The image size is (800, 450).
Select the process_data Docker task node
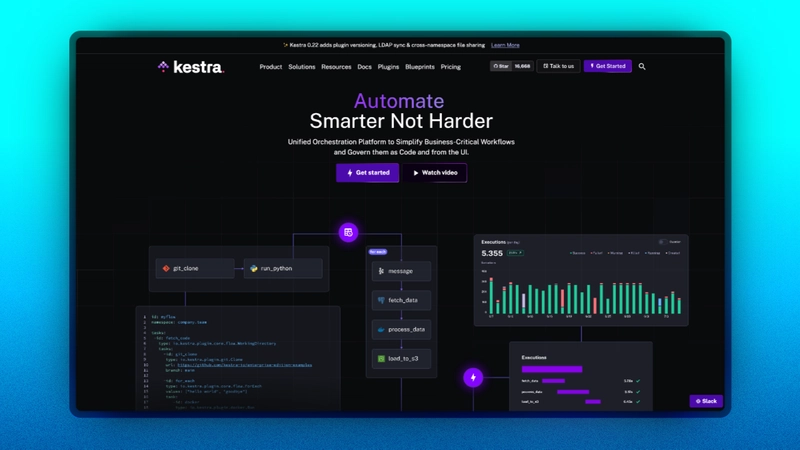(401, 329)
